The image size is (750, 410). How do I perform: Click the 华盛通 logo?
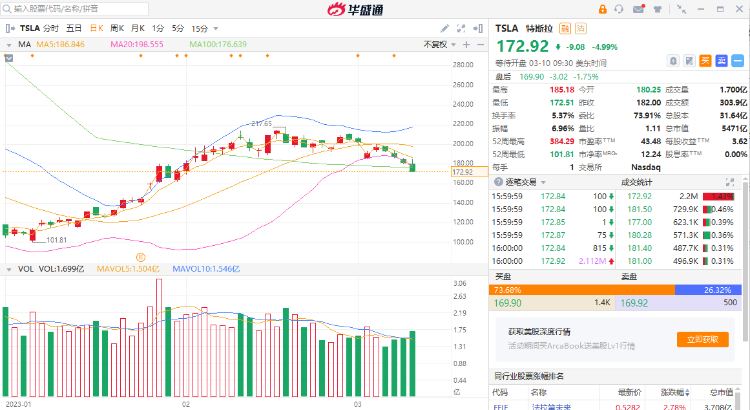pos(355,9)
